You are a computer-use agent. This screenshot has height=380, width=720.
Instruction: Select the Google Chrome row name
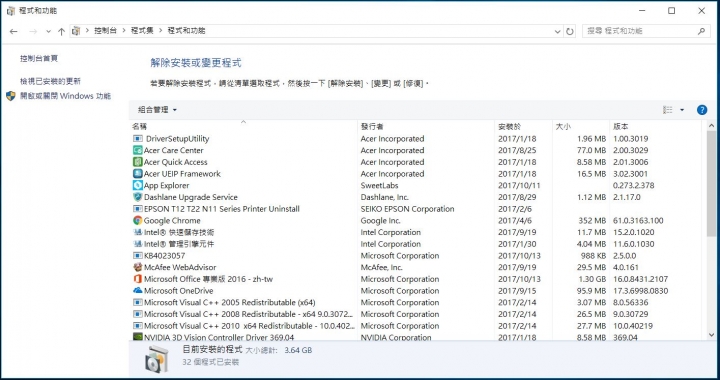coord(172,220)
